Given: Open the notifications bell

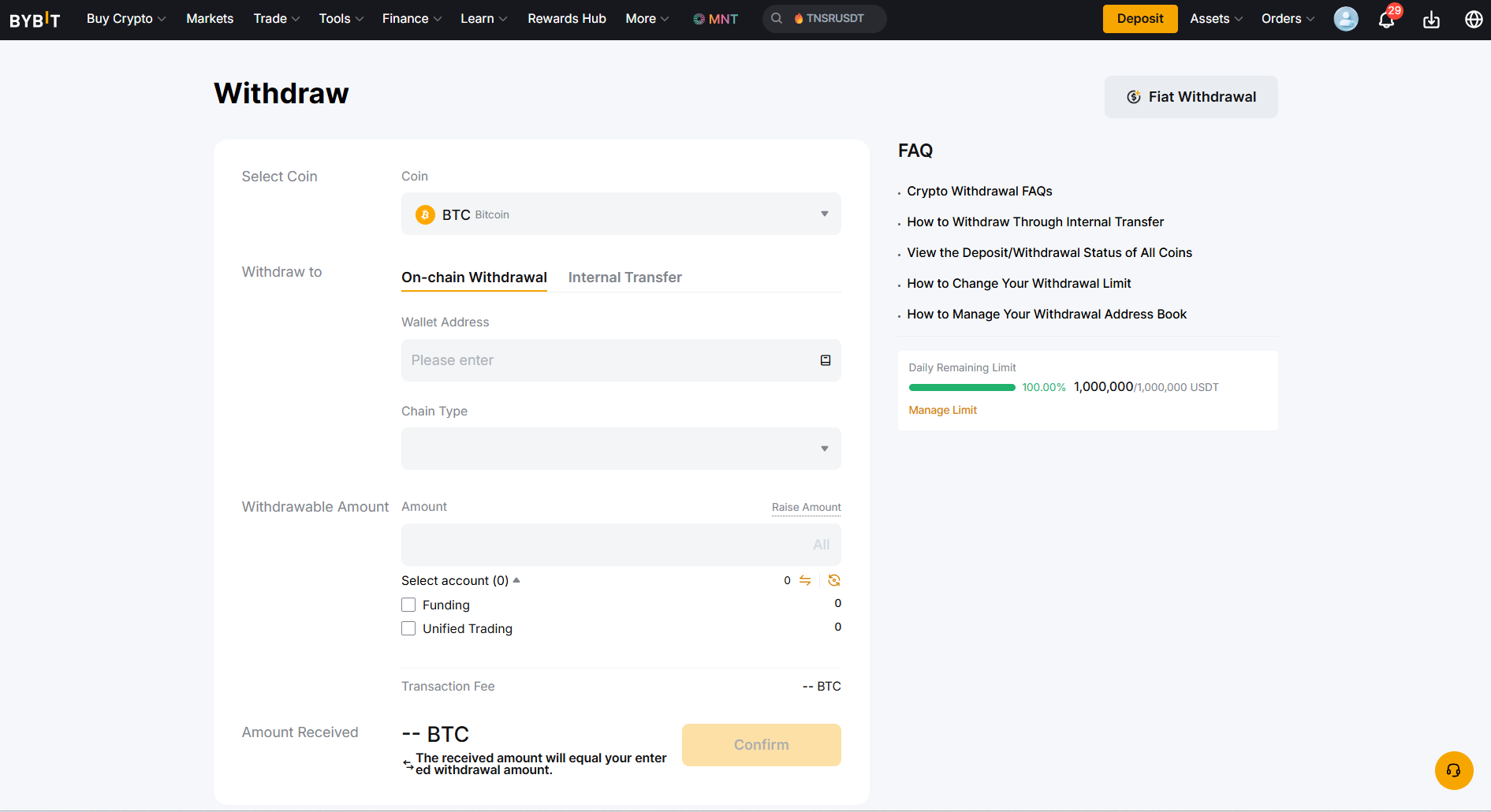Looking at the screenshot, I should [x=1386, y=19].
